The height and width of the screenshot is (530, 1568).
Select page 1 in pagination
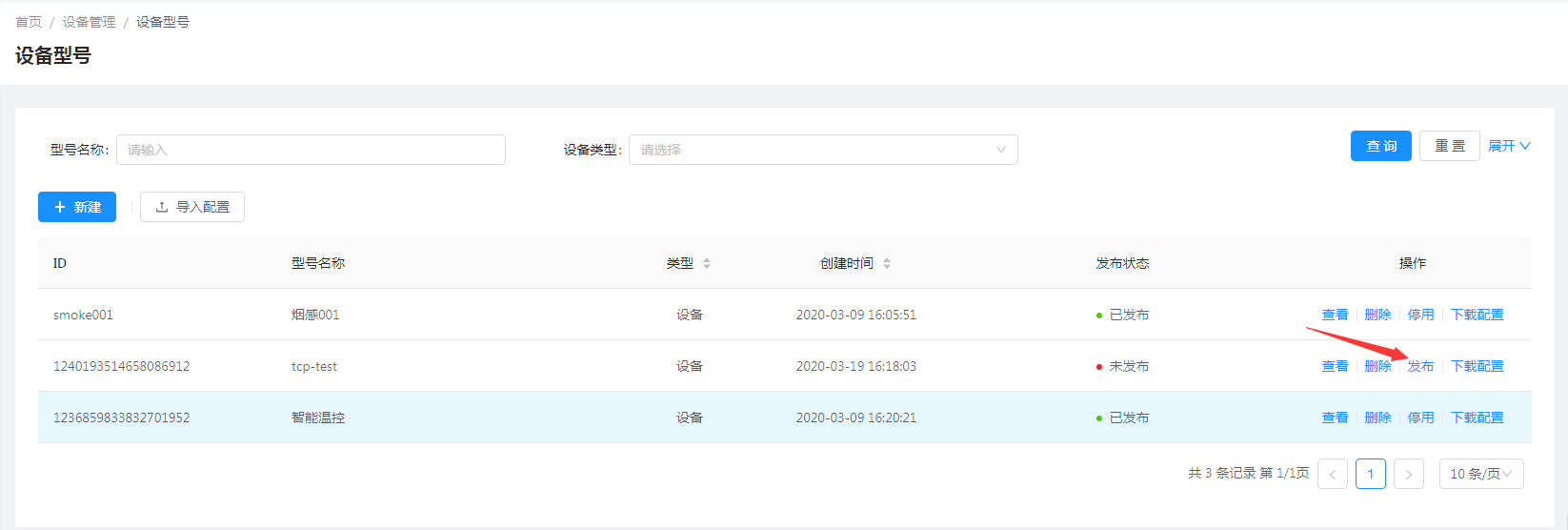tap(1370, 474)
